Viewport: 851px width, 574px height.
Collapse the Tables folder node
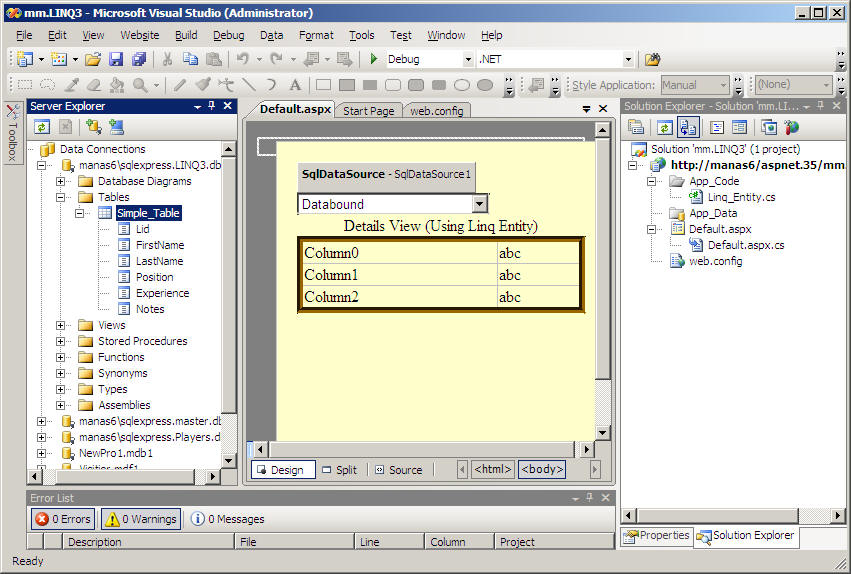point(60,197)
